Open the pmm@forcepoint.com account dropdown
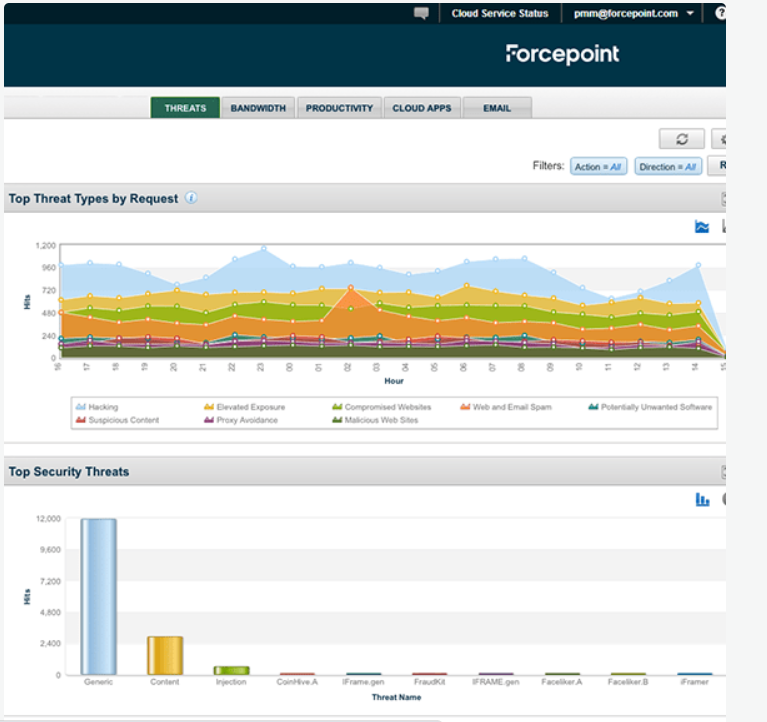Screen dimensions: 767x722 (x=633, y=13)
